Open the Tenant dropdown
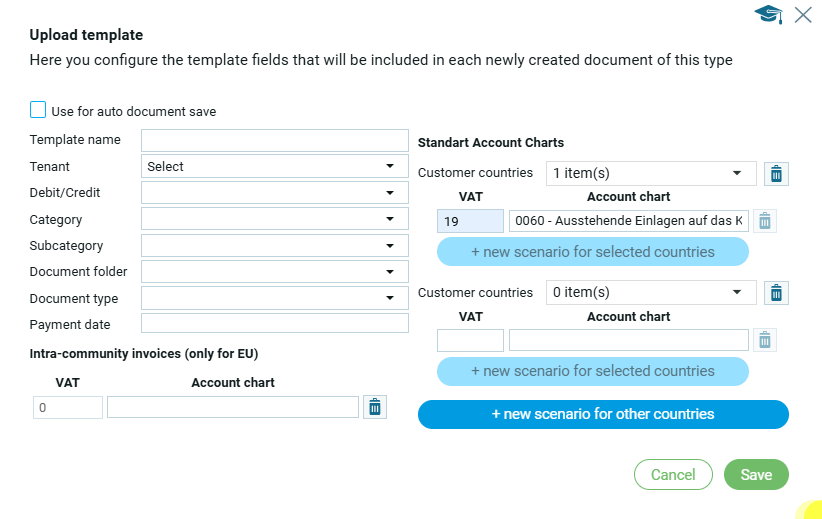 pos(275,167)
